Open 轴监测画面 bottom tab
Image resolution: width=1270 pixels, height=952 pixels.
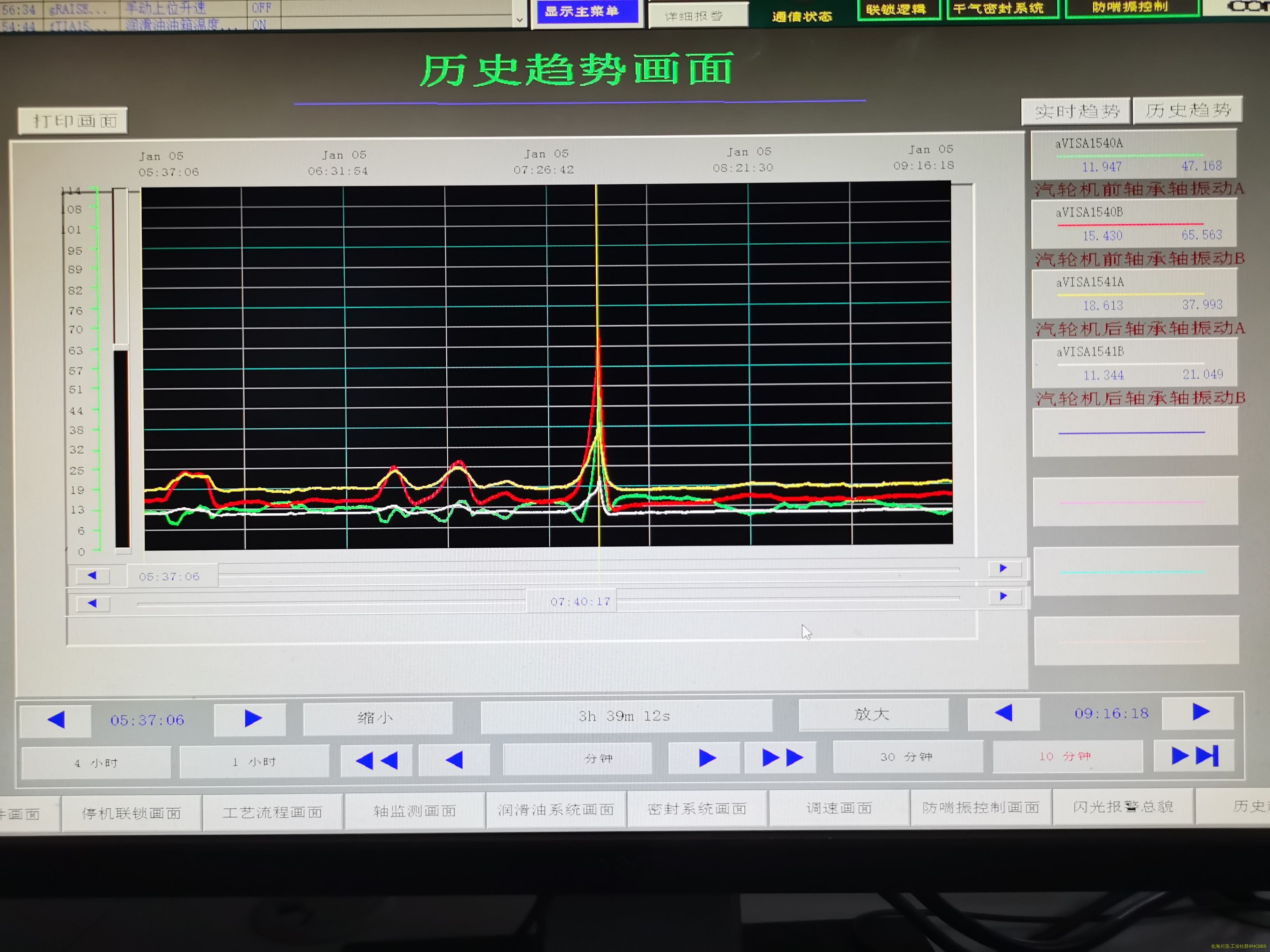point(415,810)
